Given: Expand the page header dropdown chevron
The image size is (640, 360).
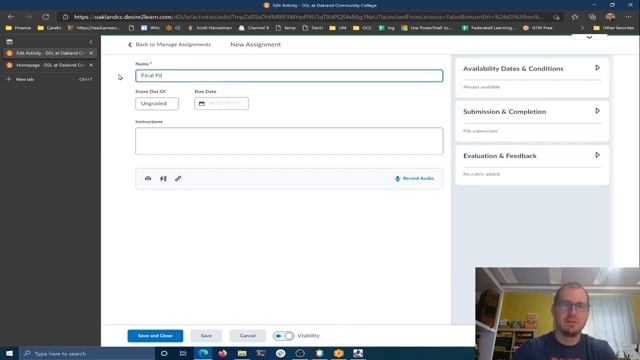Looking at the screenshot, I should (589, 37).
